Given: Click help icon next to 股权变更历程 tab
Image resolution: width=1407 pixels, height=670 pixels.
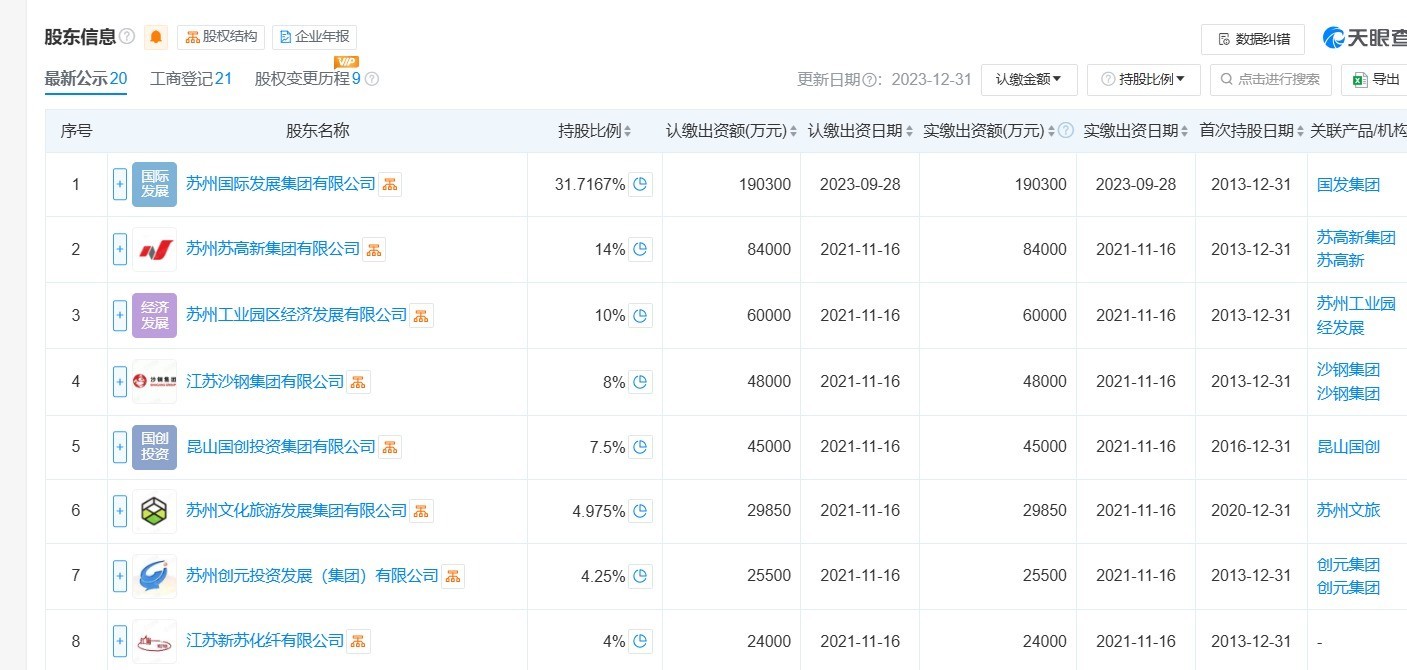Looking at the screenshot, I should coord(372,79).
